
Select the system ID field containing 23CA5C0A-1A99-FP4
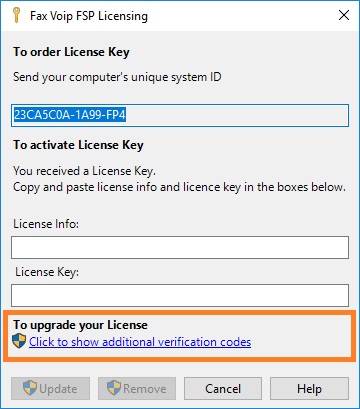coord(180,115)
